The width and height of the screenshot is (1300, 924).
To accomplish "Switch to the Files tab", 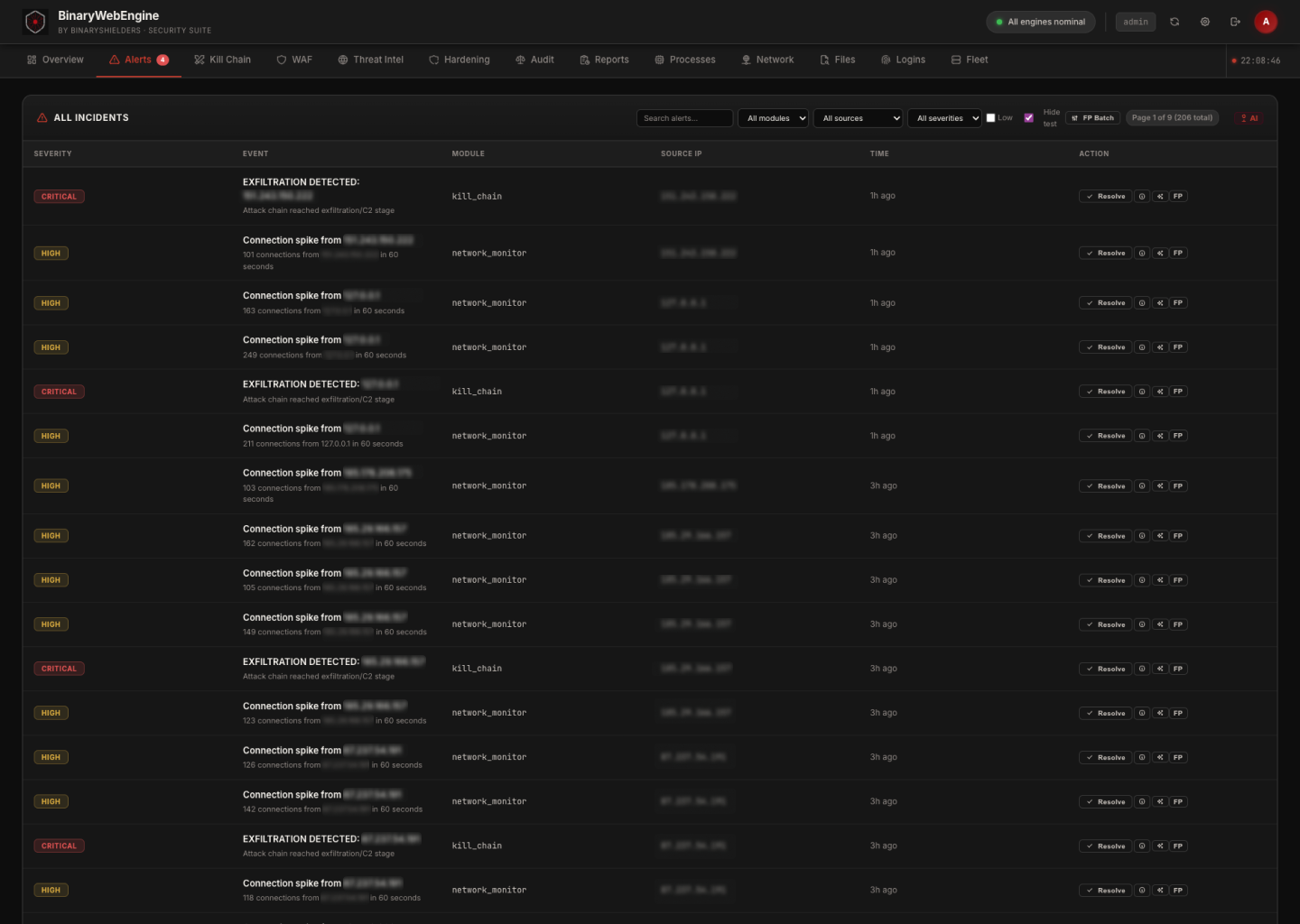I will tap(838, 60).
